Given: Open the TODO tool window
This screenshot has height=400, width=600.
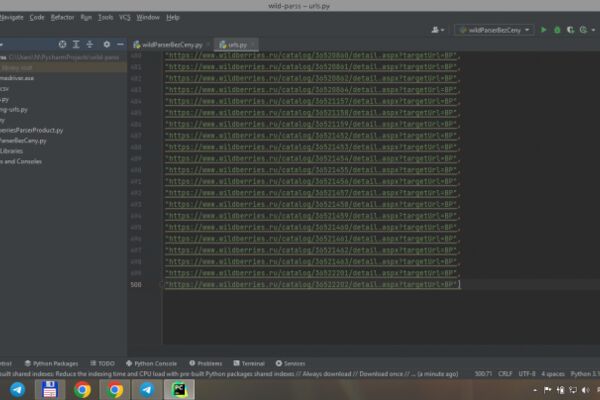Looking at the screenshot, I should point(102,363).
